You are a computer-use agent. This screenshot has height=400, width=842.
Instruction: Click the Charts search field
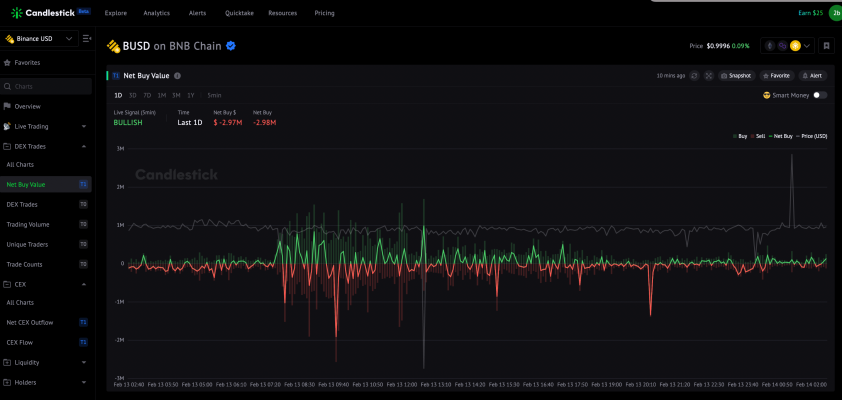46,86
